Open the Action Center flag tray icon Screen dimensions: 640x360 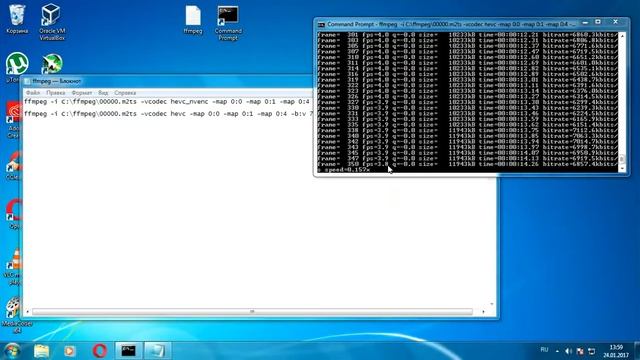coord(580,351)
